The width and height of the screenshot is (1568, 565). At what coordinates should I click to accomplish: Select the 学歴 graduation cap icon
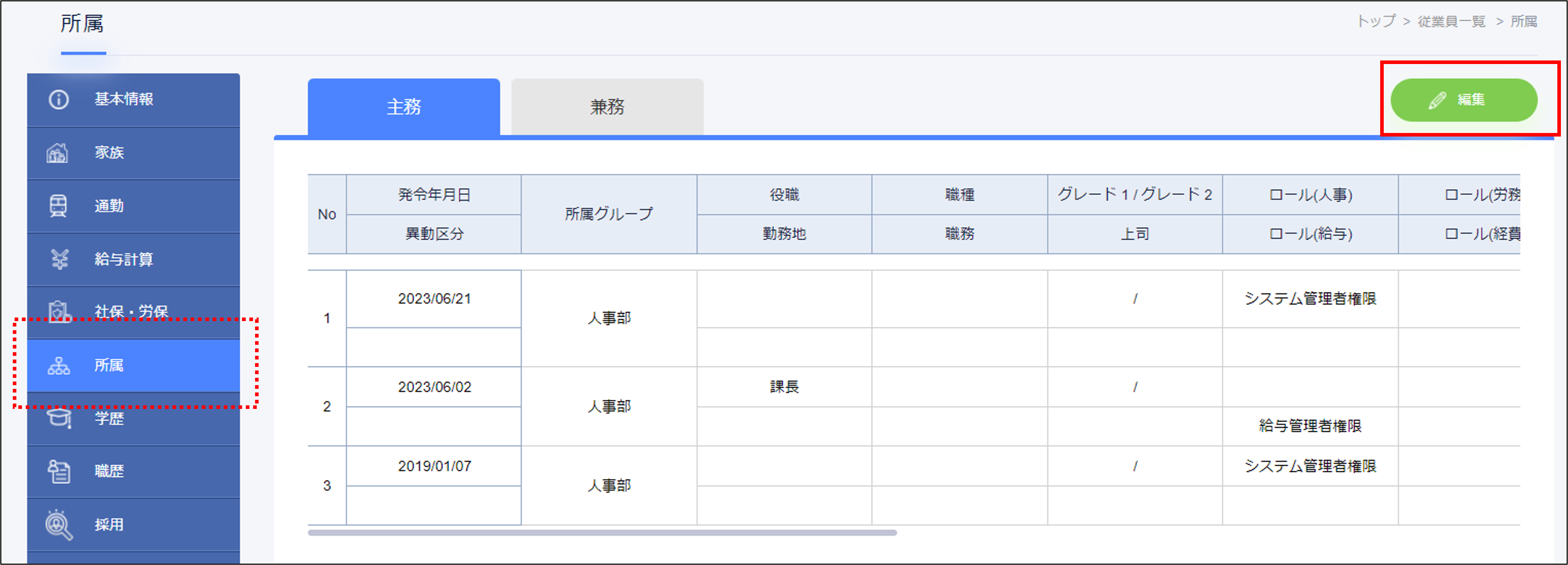[x=59, y=418]
